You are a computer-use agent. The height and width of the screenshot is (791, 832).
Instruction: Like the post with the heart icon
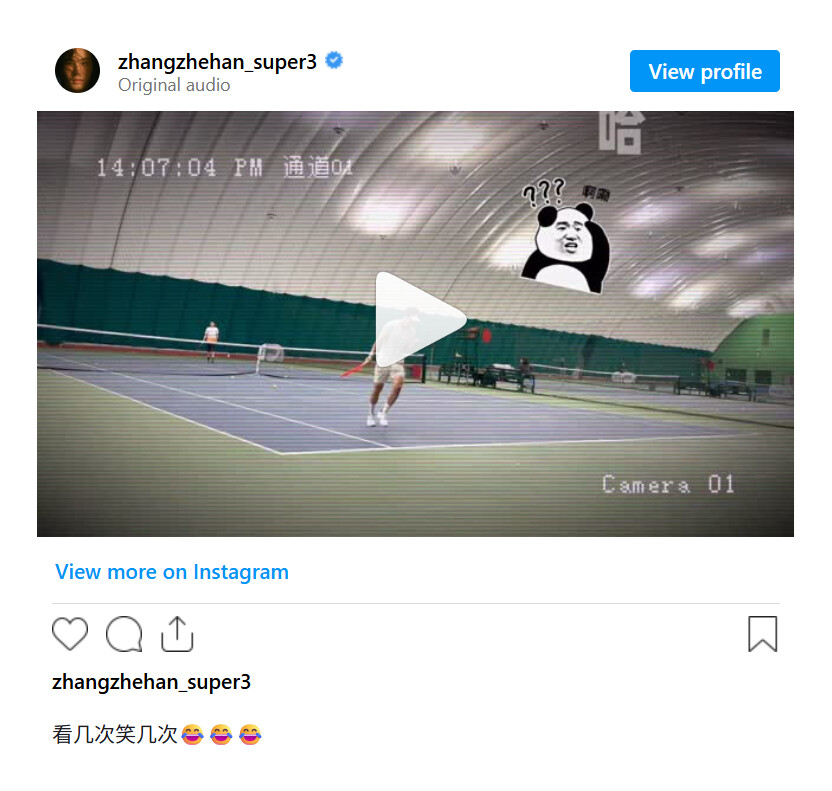[70, 633]
